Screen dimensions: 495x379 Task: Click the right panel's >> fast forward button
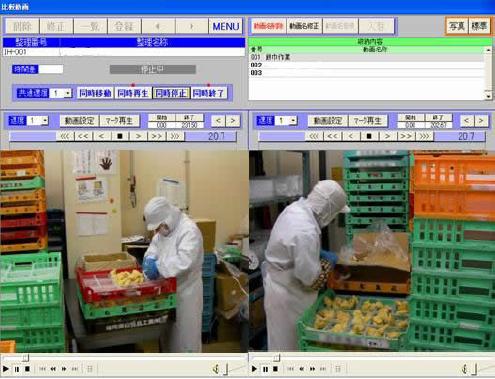tap(406, 136)
